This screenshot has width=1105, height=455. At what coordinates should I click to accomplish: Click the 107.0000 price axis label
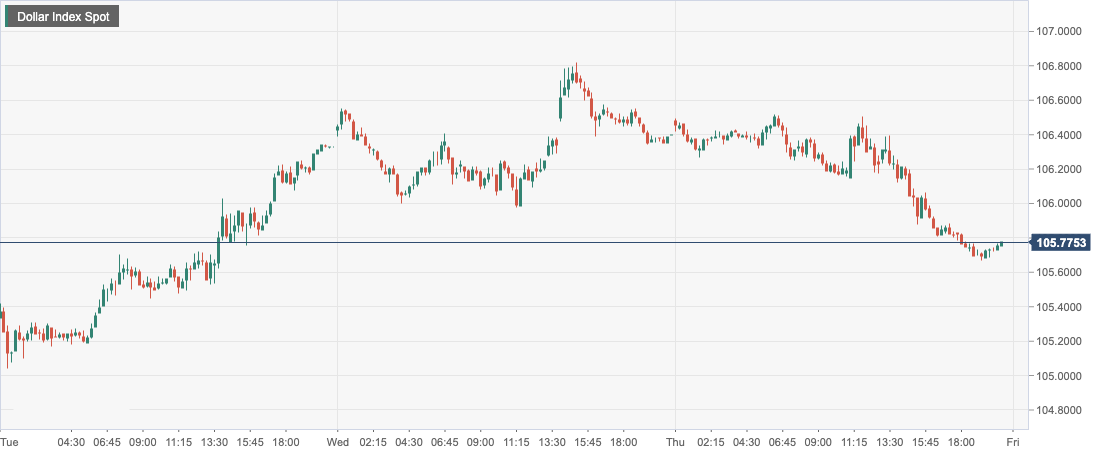(x=1061, y=32)
